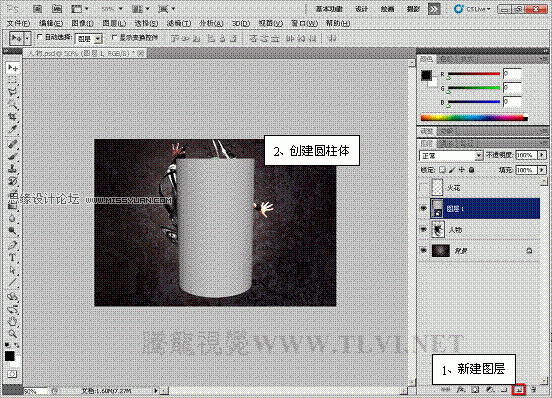
Task: Select the 3D Camera Rotate tool
Action: 13,309
